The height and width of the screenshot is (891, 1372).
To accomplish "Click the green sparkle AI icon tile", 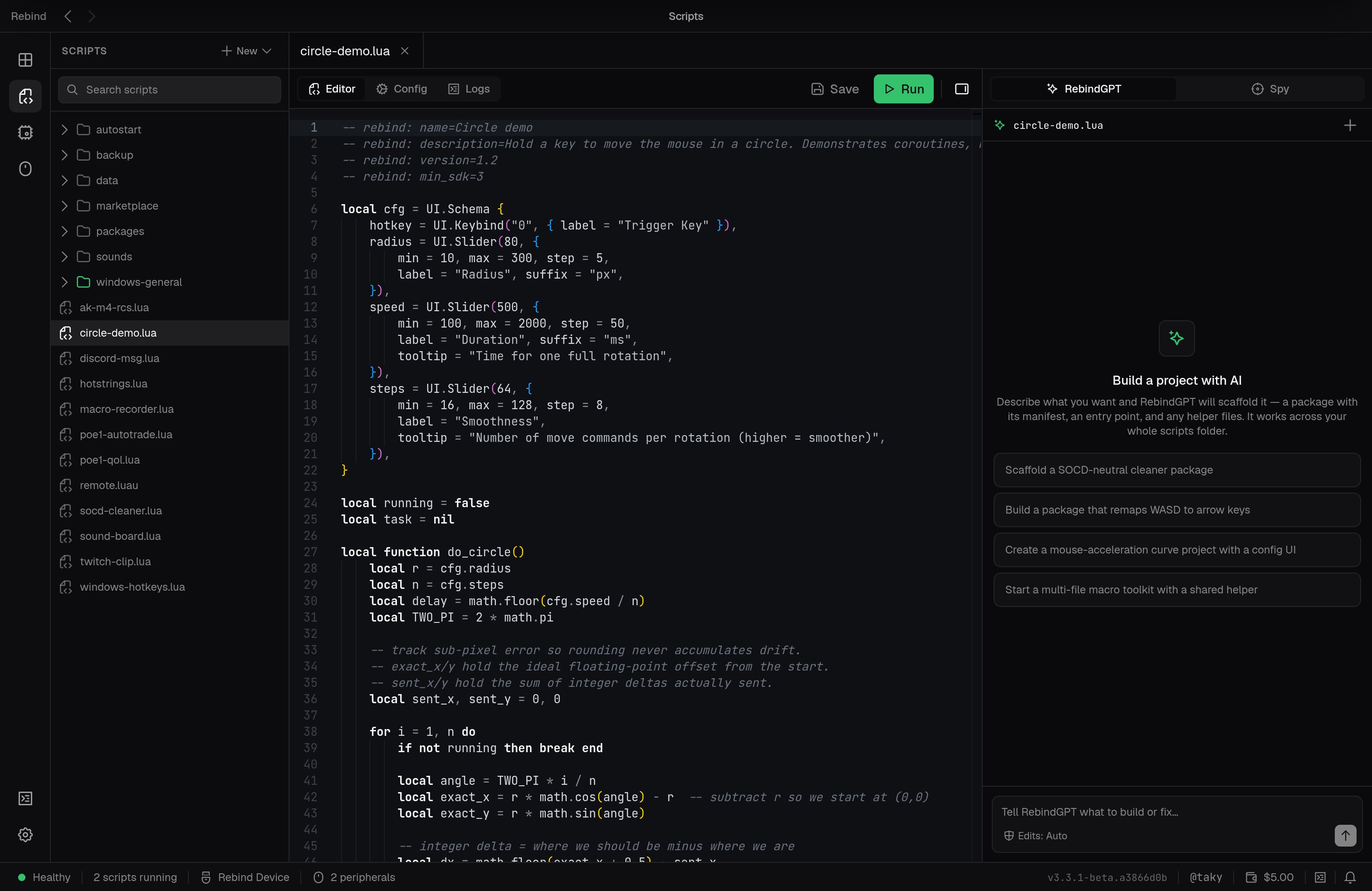I will point(1176,338).
